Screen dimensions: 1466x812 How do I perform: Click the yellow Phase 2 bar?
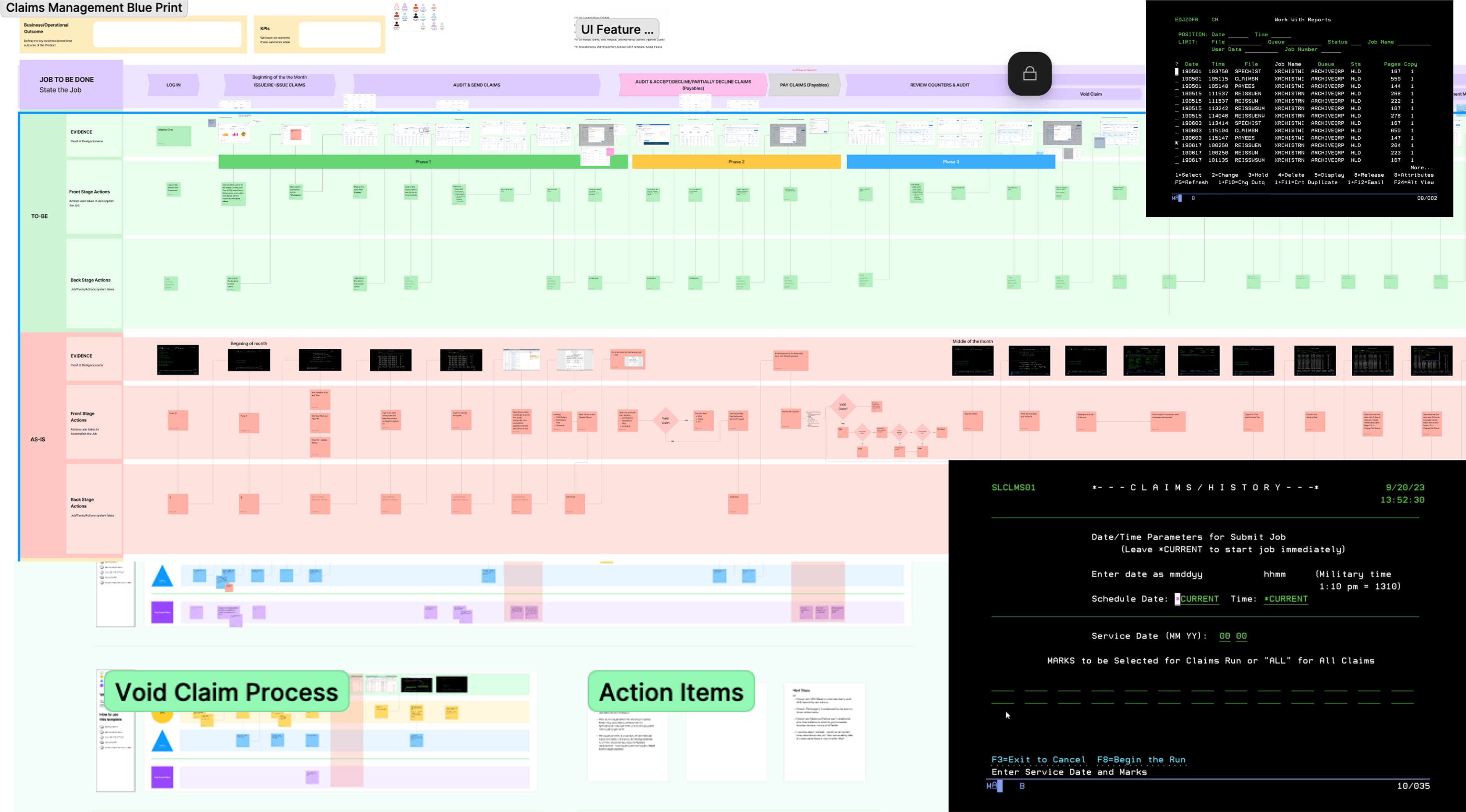click(x=736, y=162)
